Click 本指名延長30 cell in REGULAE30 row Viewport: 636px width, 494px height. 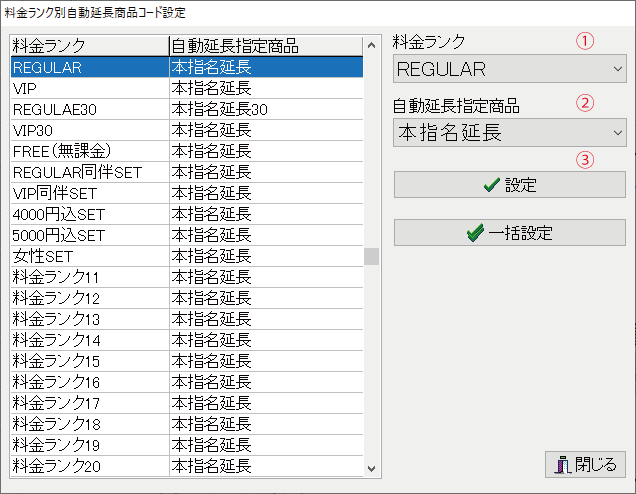coord(266,109)
